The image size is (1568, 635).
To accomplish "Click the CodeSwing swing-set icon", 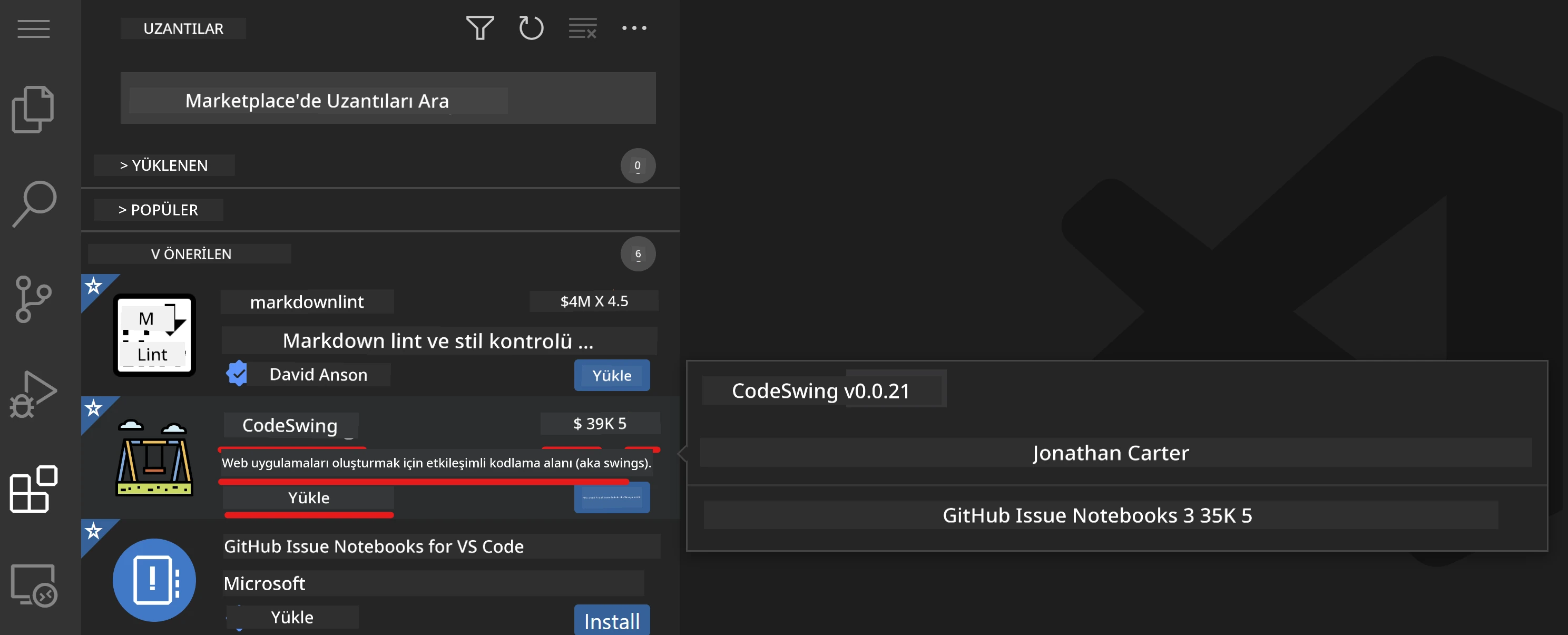I will click(154, 457).
